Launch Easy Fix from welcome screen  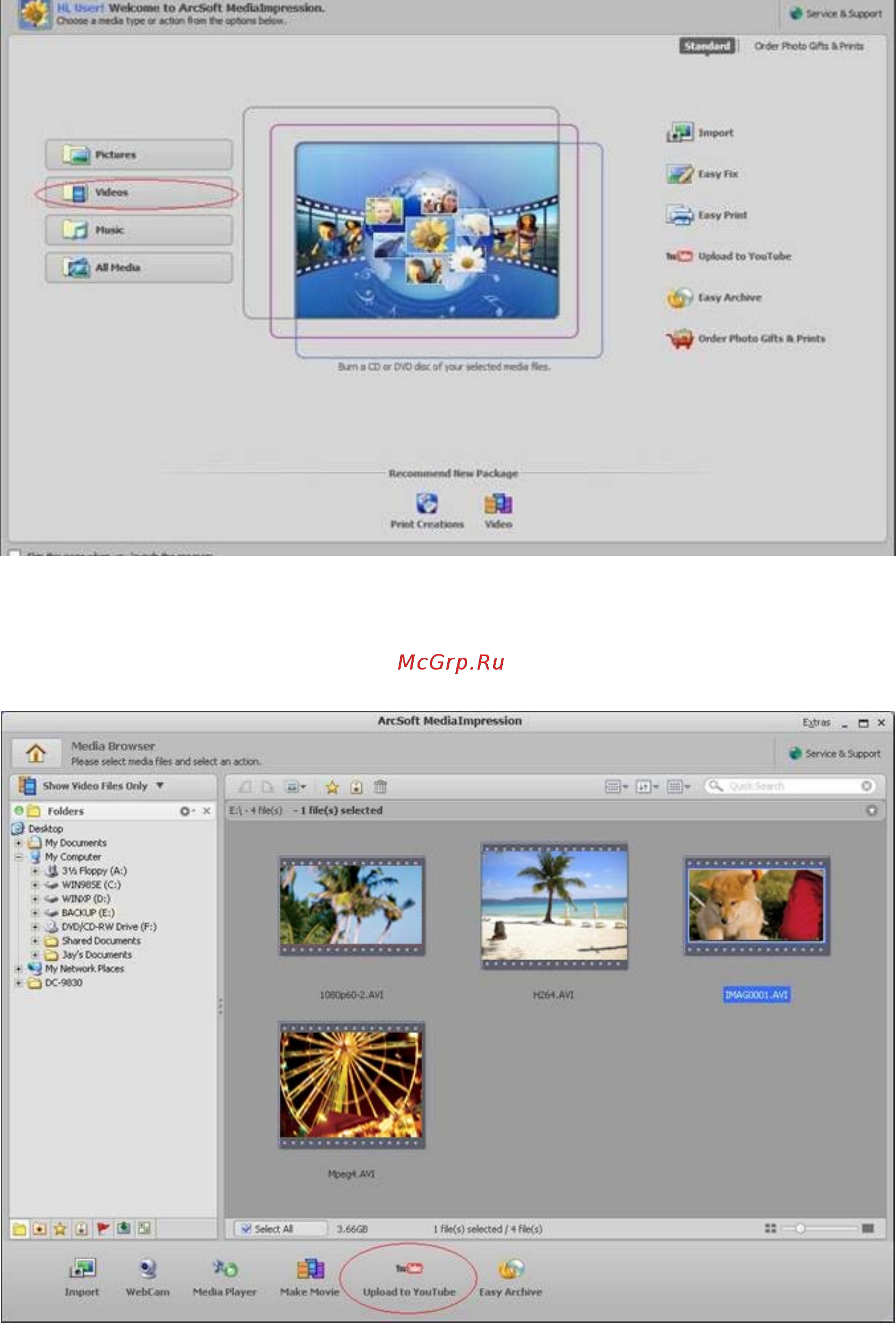tap(702, 174)
